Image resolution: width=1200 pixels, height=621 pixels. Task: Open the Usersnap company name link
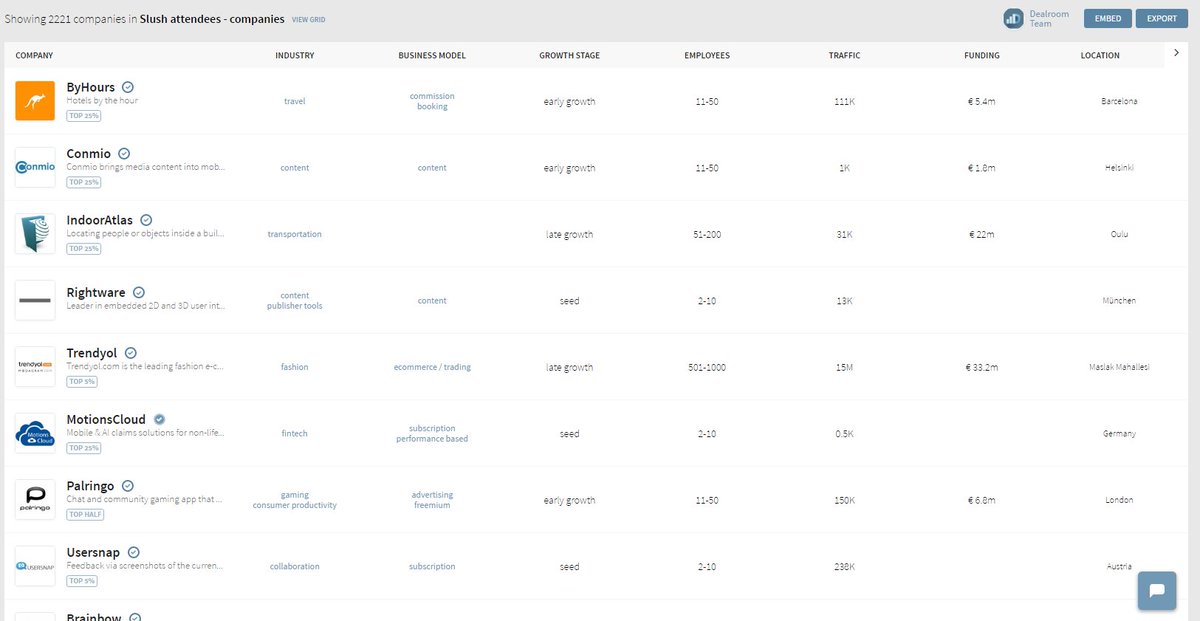pos(94,552)
